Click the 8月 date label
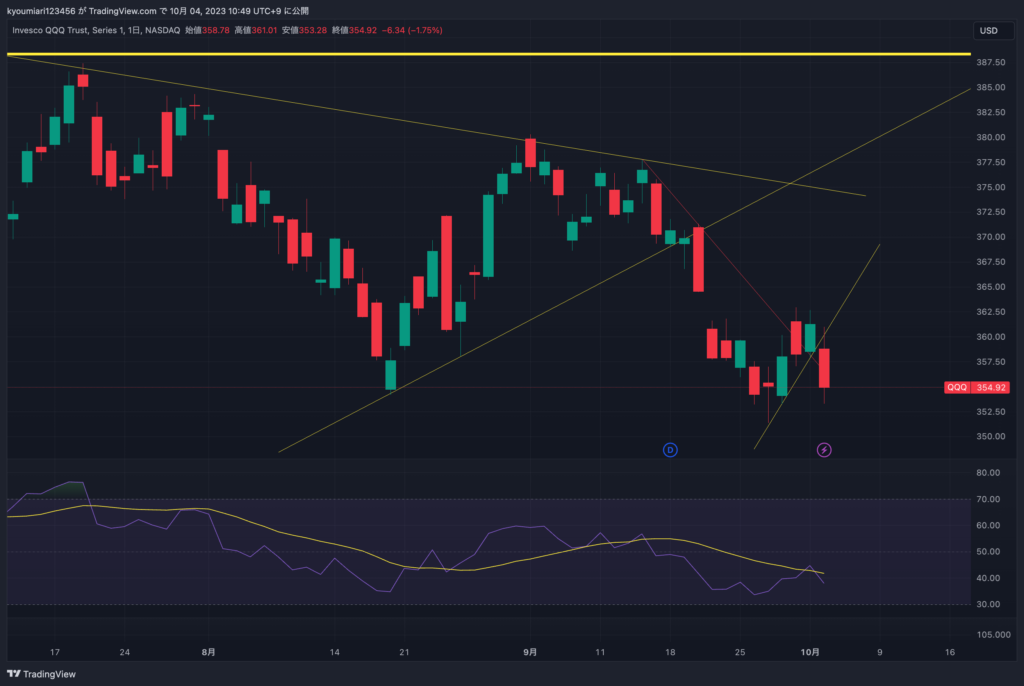The image size is (1024, 686). click(x=208, y=652)
